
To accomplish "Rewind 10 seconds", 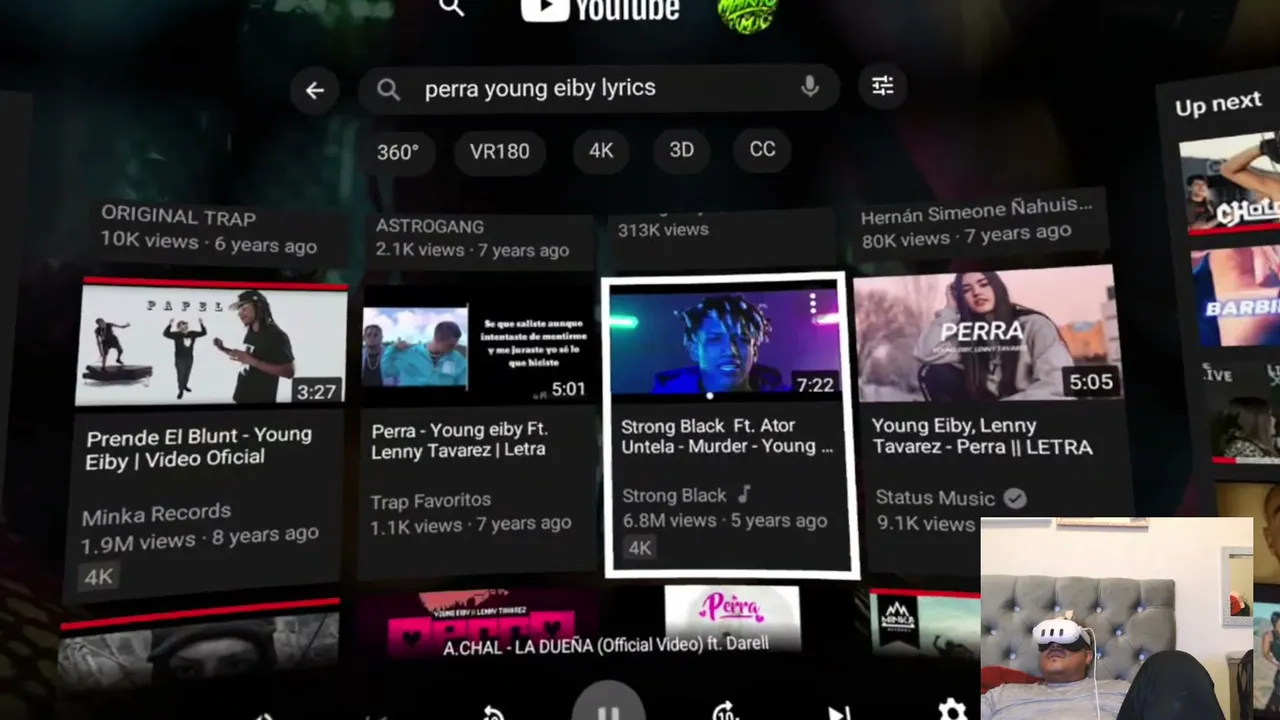I will click(493, 713).
